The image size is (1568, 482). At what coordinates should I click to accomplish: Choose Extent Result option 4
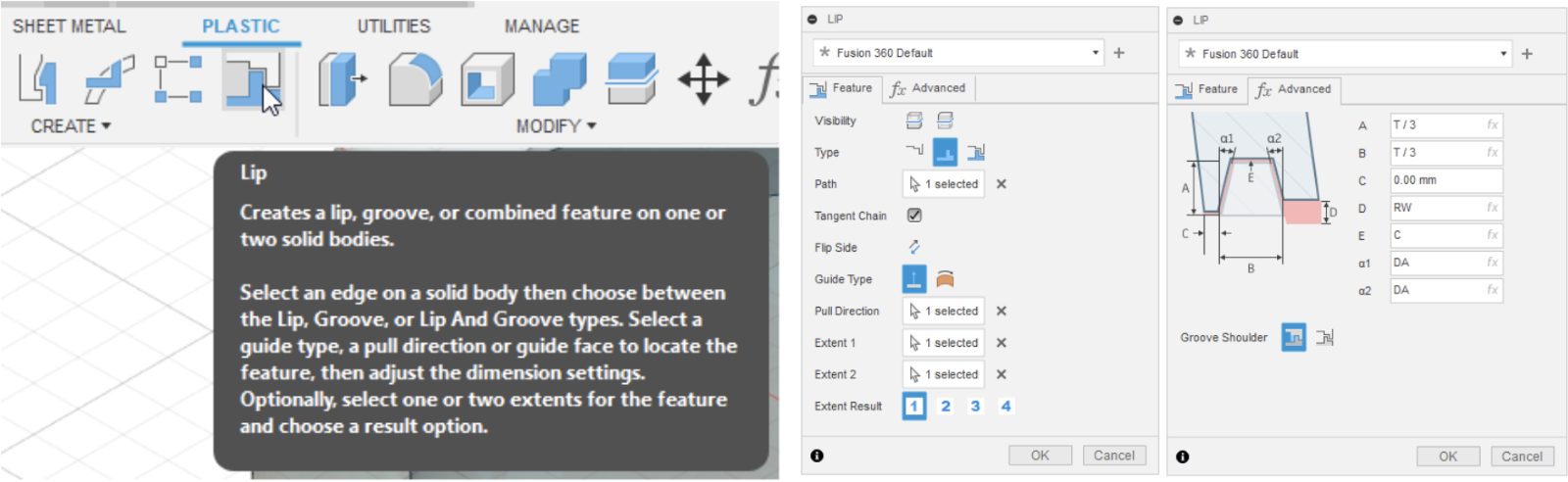[1005, 406]
